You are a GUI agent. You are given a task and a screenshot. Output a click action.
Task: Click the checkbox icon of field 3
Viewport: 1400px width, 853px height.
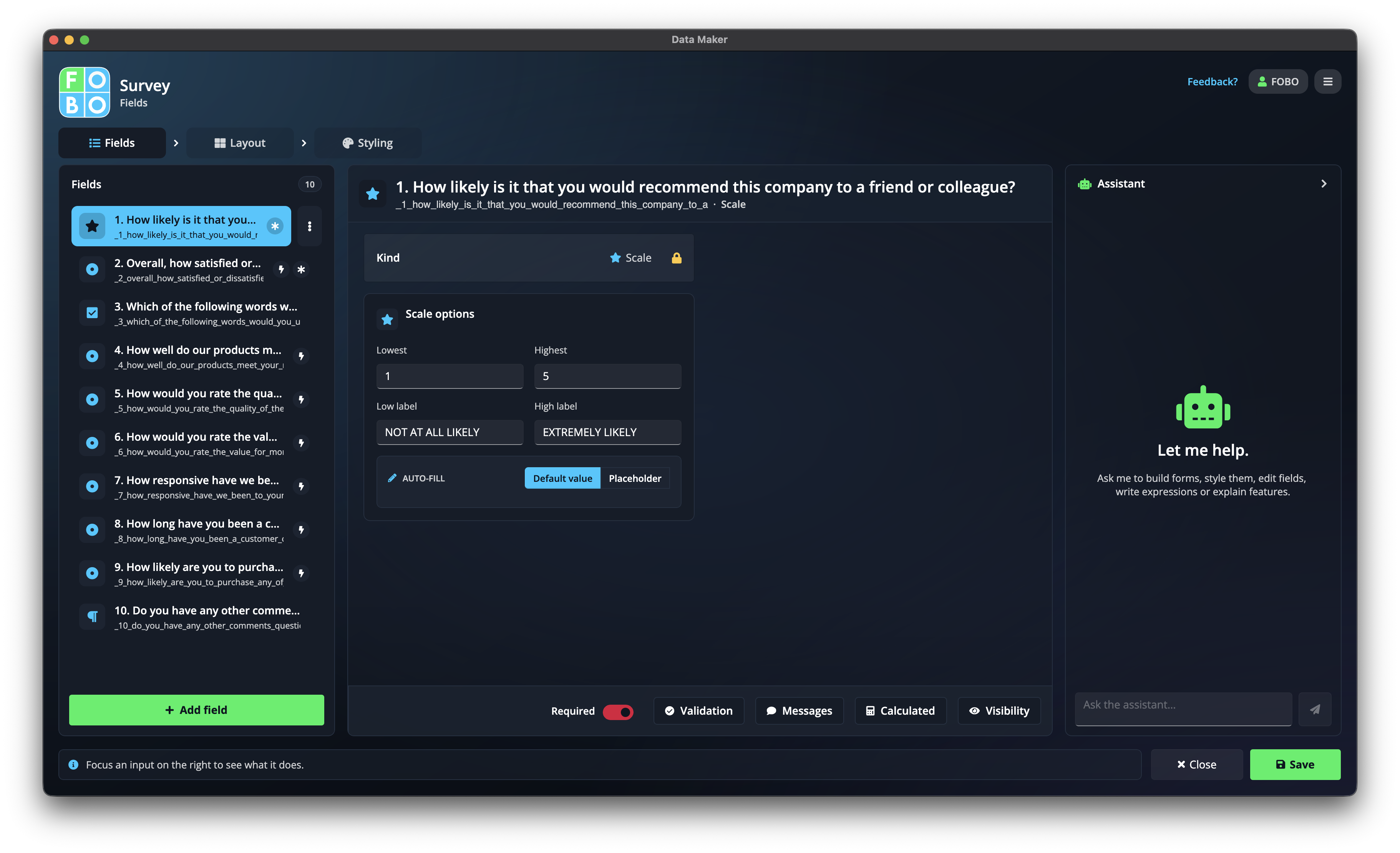click(x=92, y=312)
